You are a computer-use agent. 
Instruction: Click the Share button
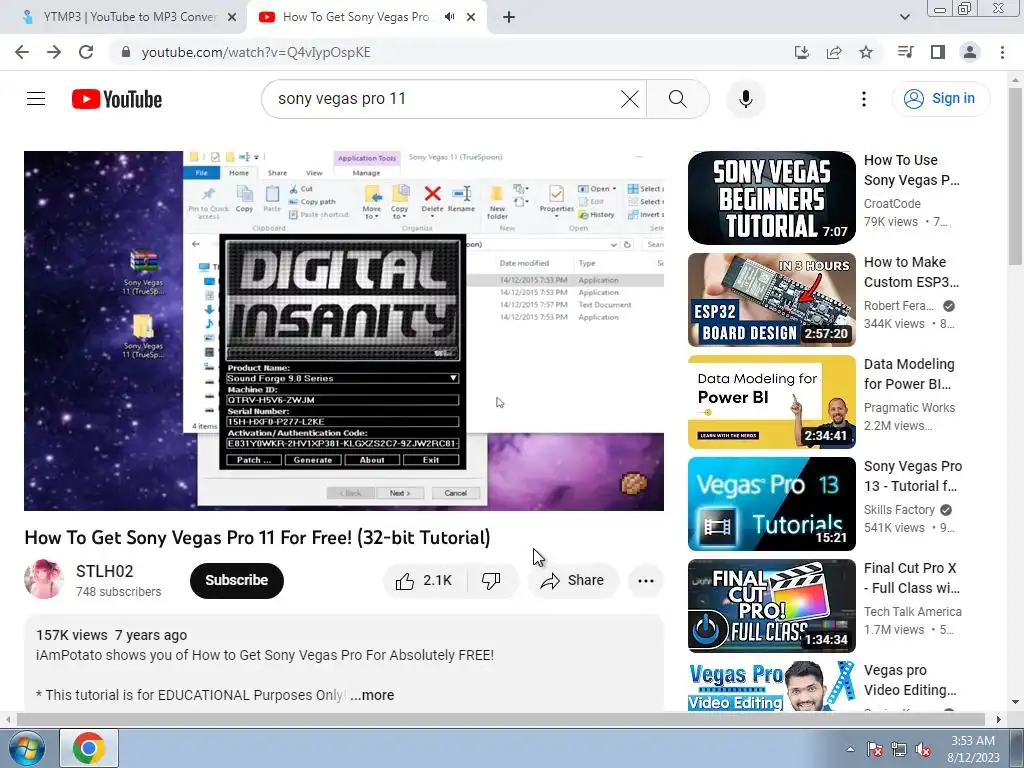point(573,581)
